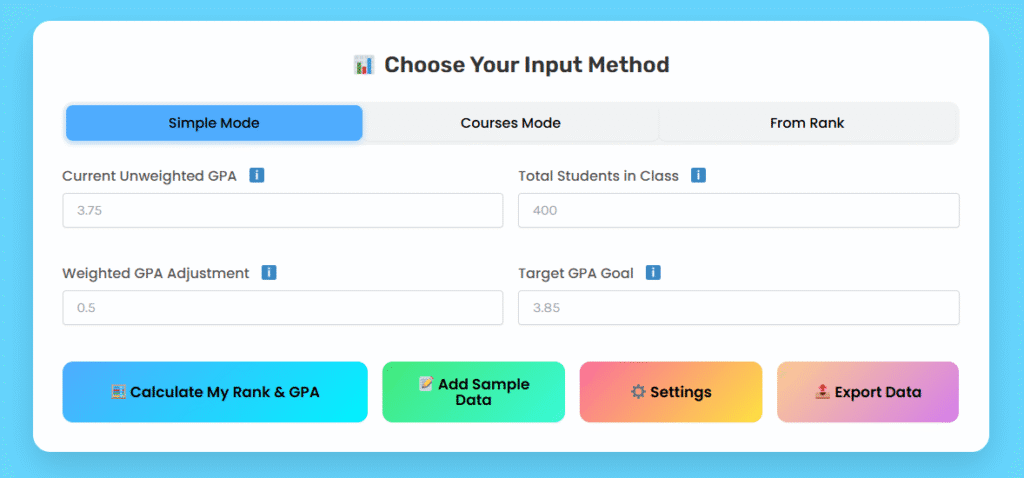
Task: Click info icon beside Current Unweighted GPA
Action: tap(257, 176)
